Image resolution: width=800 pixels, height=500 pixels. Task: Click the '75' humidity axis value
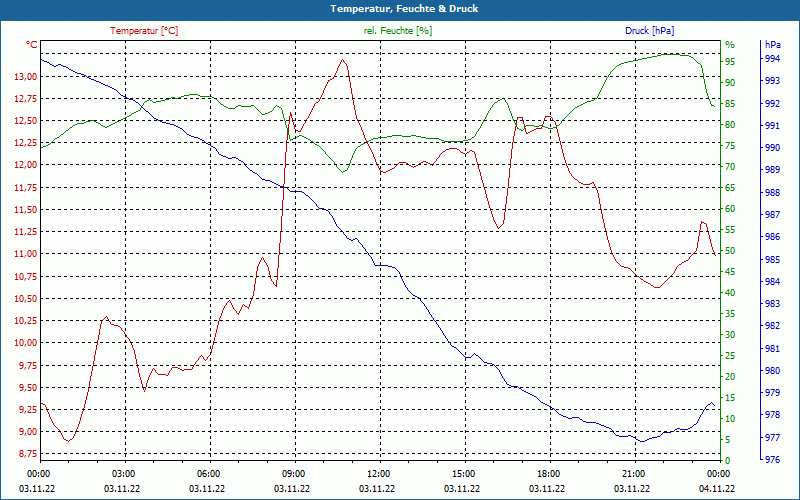point(730,146)
